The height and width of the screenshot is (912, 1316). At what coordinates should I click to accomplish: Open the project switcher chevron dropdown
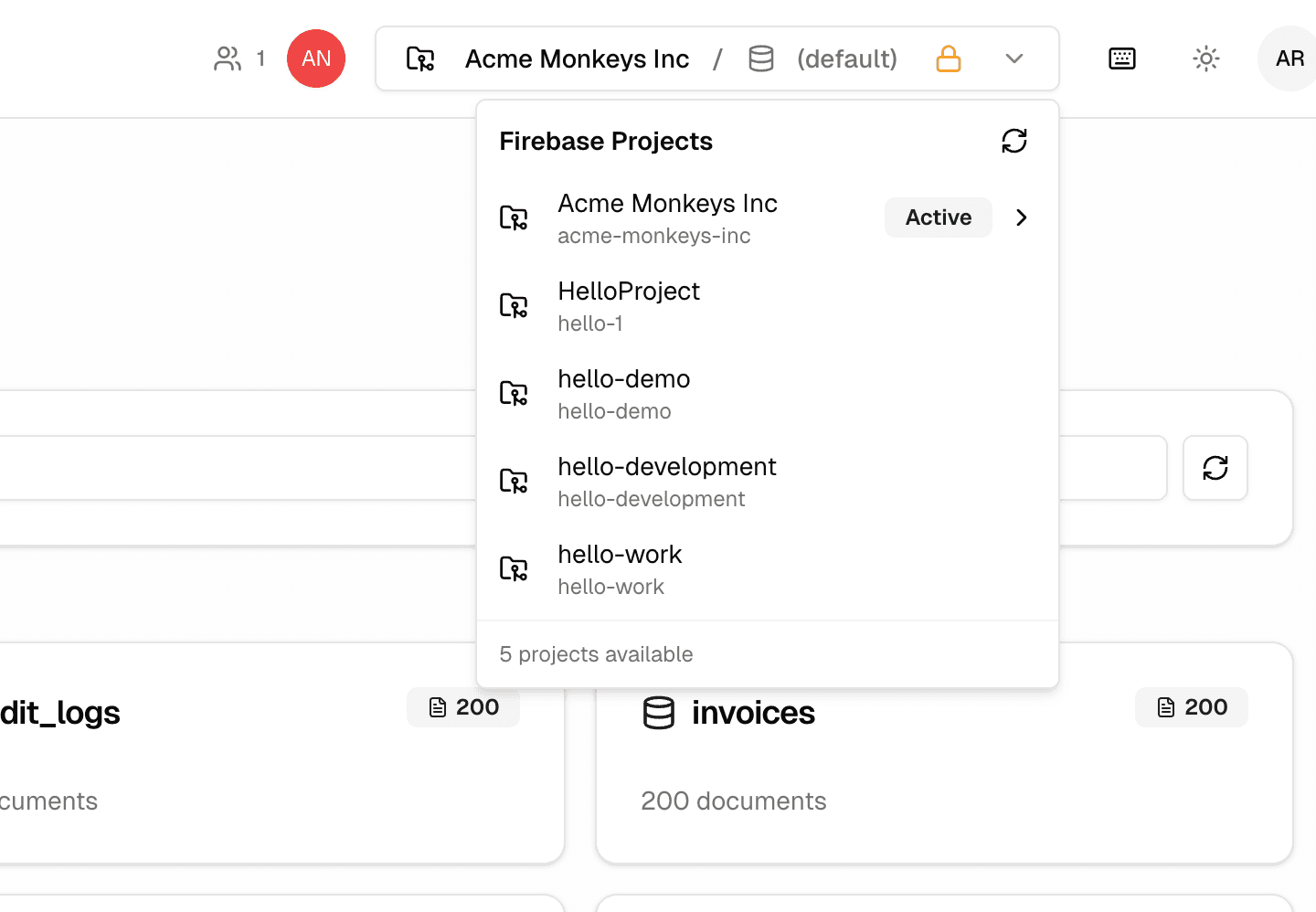[x=1014, y=58]
